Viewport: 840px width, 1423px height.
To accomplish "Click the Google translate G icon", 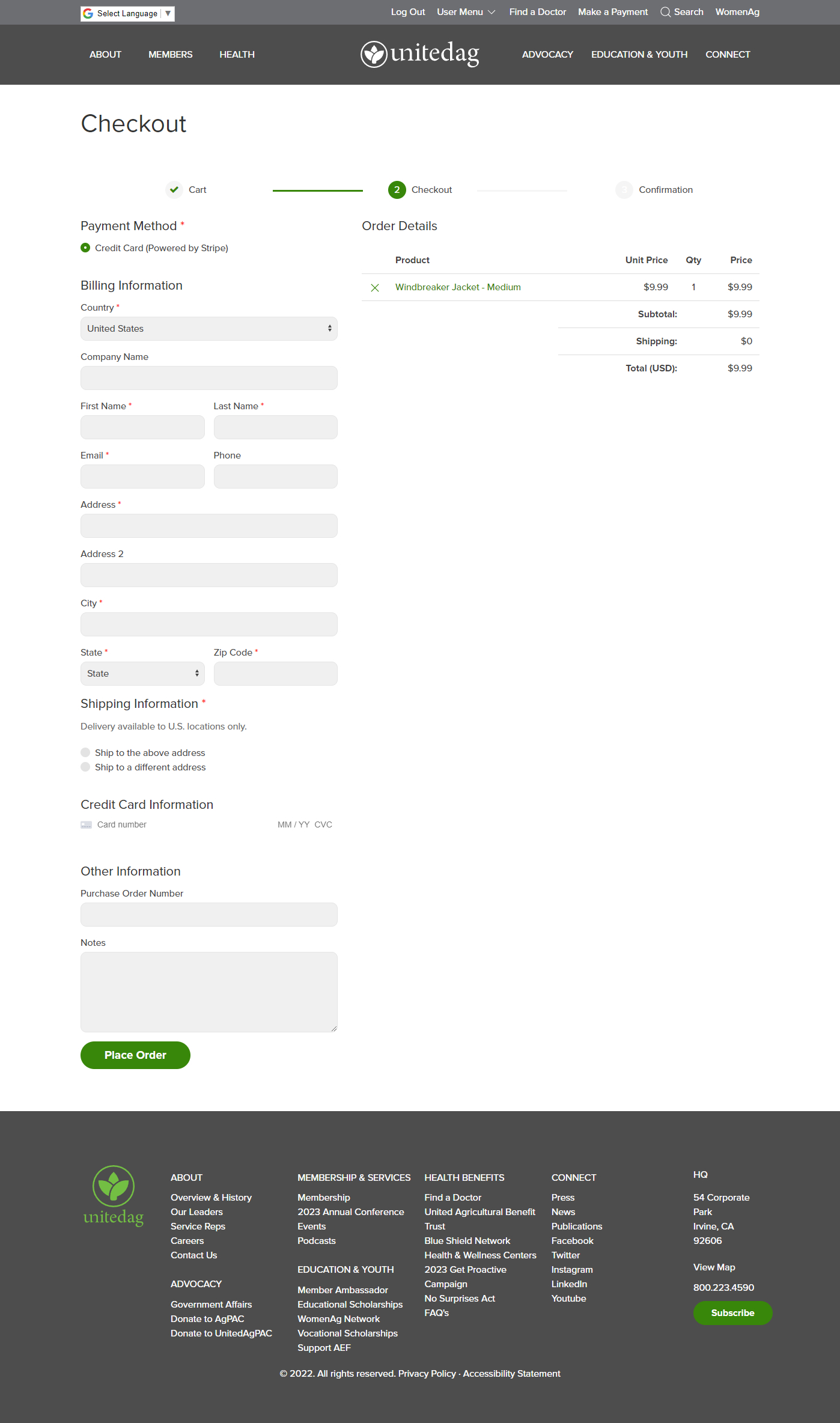I will [x=88, y=13].
